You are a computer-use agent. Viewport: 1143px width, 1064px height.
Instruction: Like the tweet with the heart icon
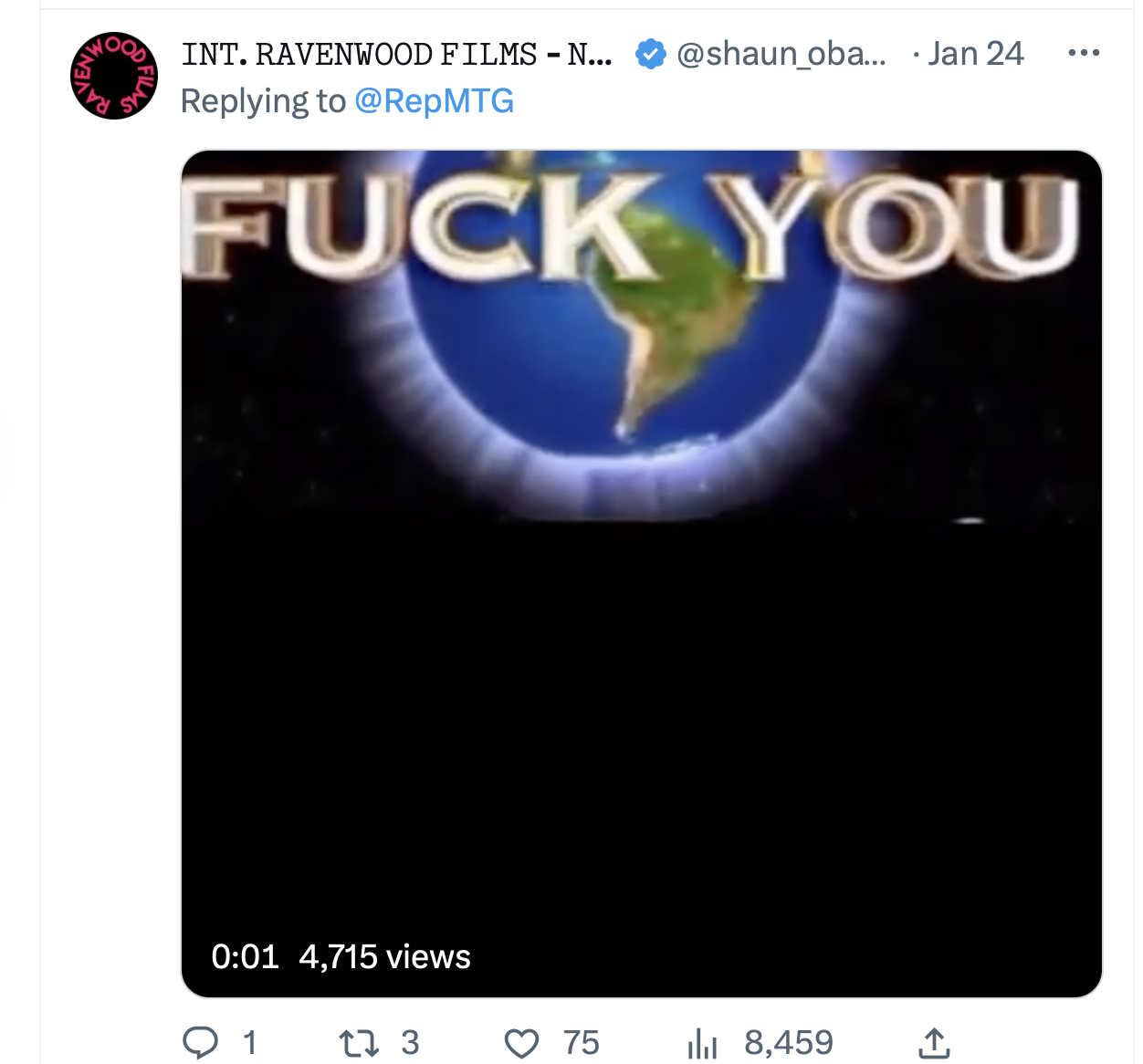coord(521,1043)
